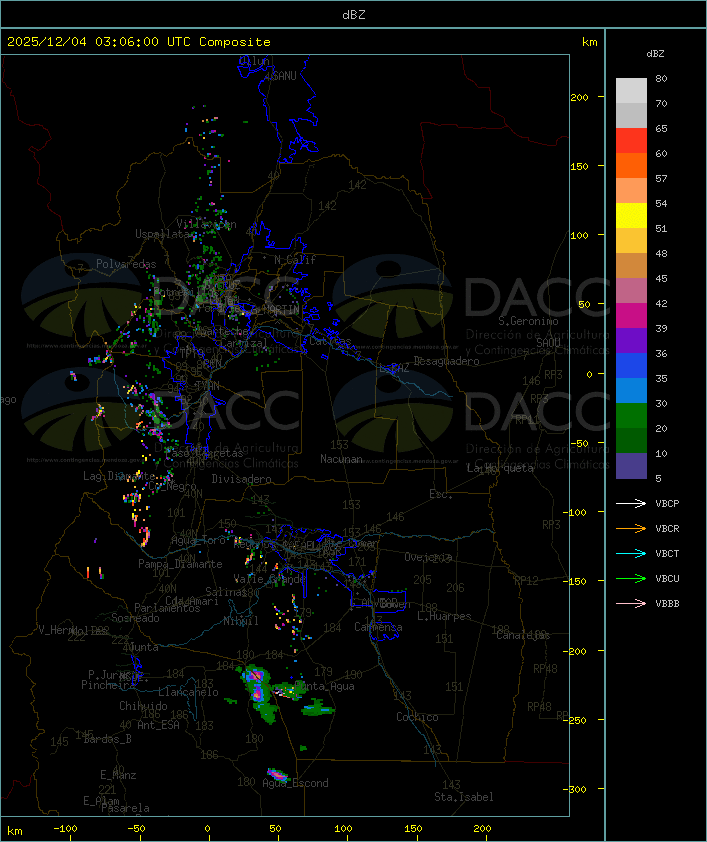Viewport: 707px width, 842px height.
Task: Select the tan 45–48 dBZ legend swatch
Action: 631,266
